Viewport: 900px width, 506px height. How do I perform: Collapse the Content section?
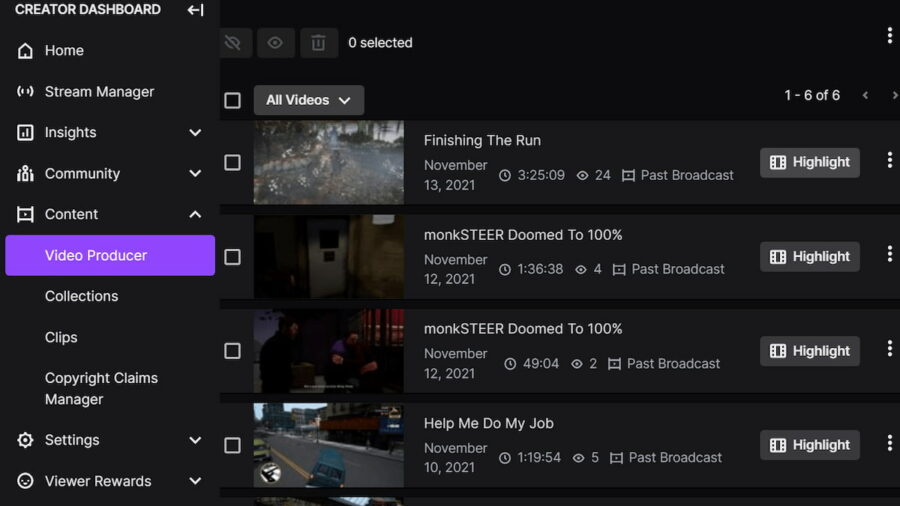(195, 215)
